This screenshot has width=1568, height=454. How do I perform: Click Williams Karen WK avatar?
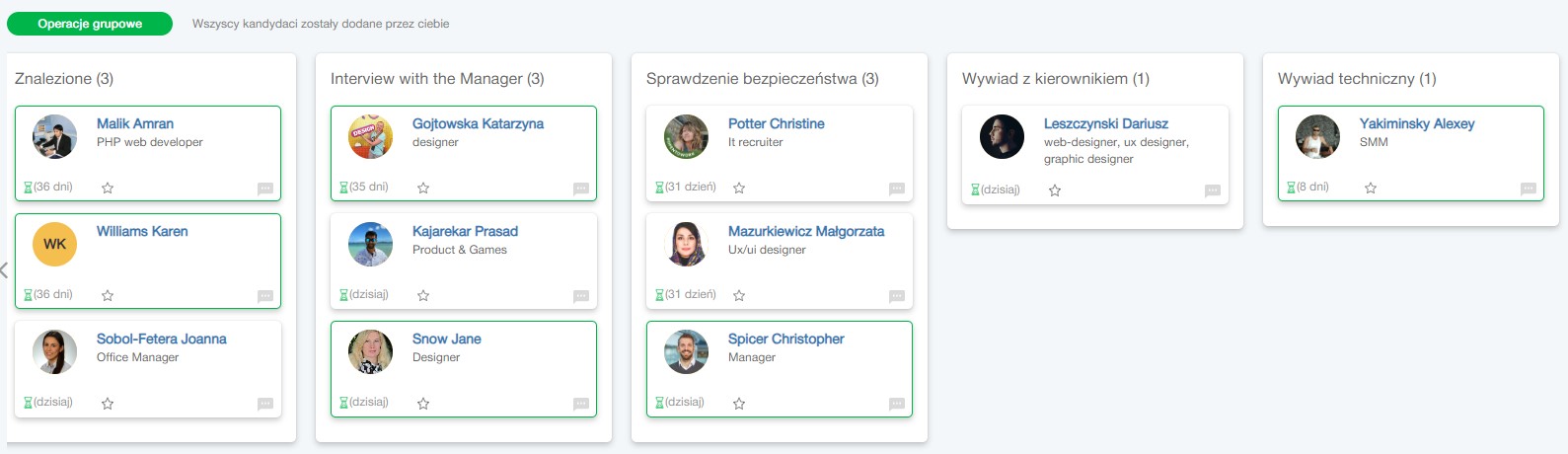click(x=54, y=244)
